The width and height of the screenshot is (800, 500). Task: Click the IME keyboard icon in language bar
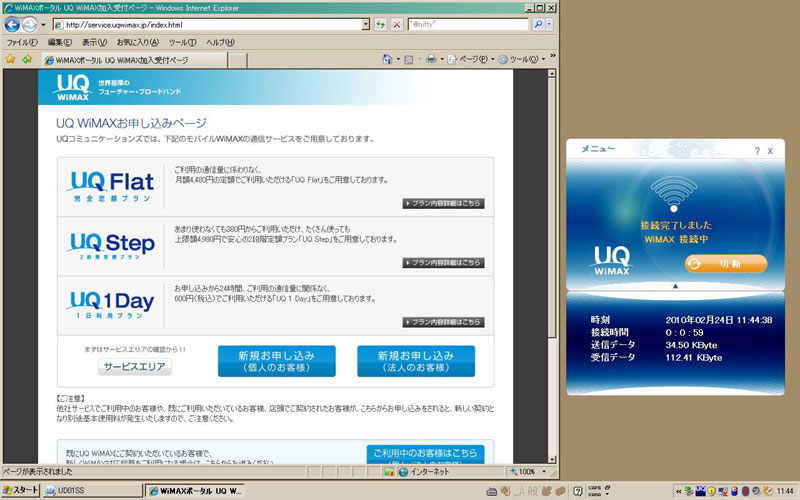pyautogui.click(x=491, y=491)
